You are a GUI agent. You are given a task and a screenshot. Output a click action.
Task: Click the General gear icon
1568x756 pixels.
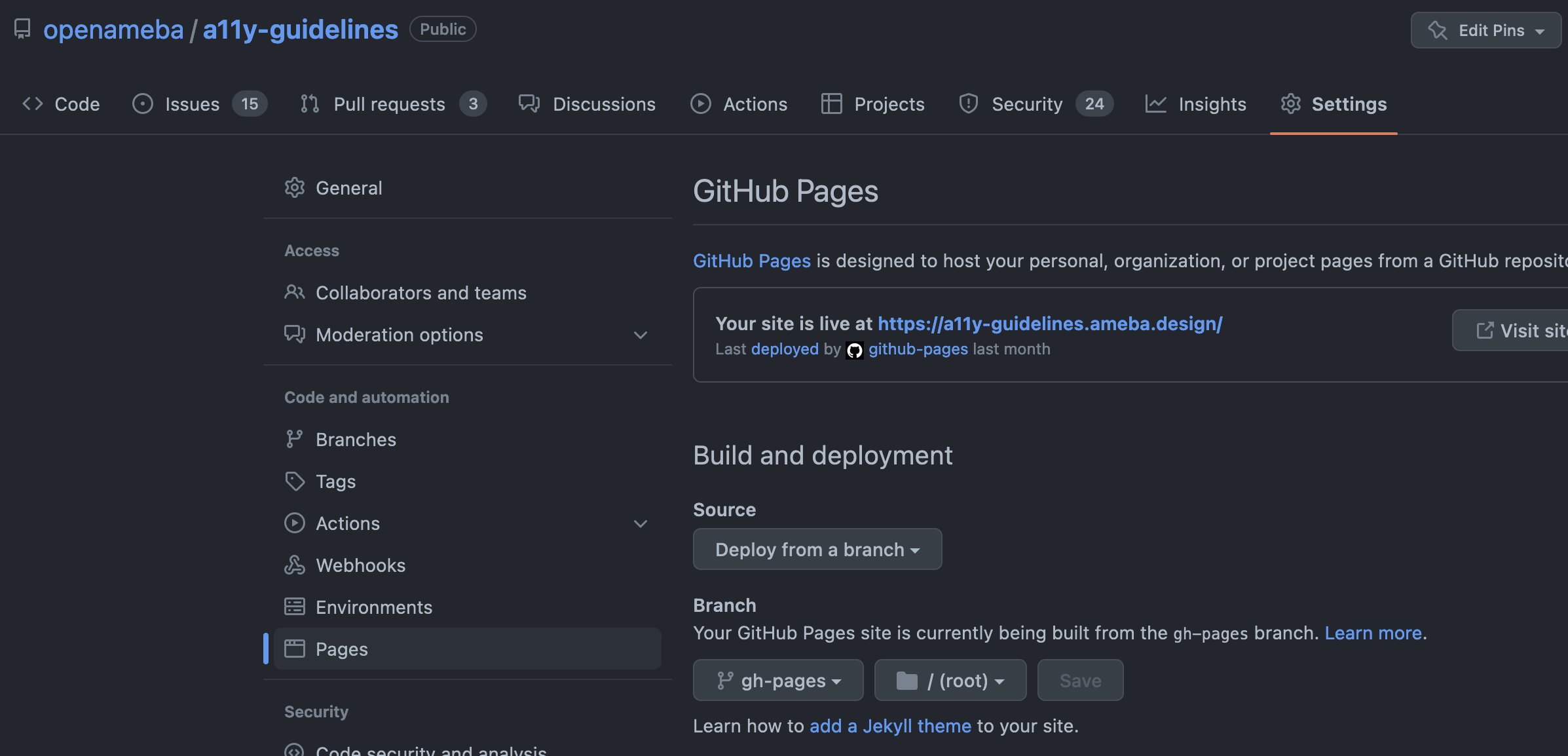tap(294, 188)
